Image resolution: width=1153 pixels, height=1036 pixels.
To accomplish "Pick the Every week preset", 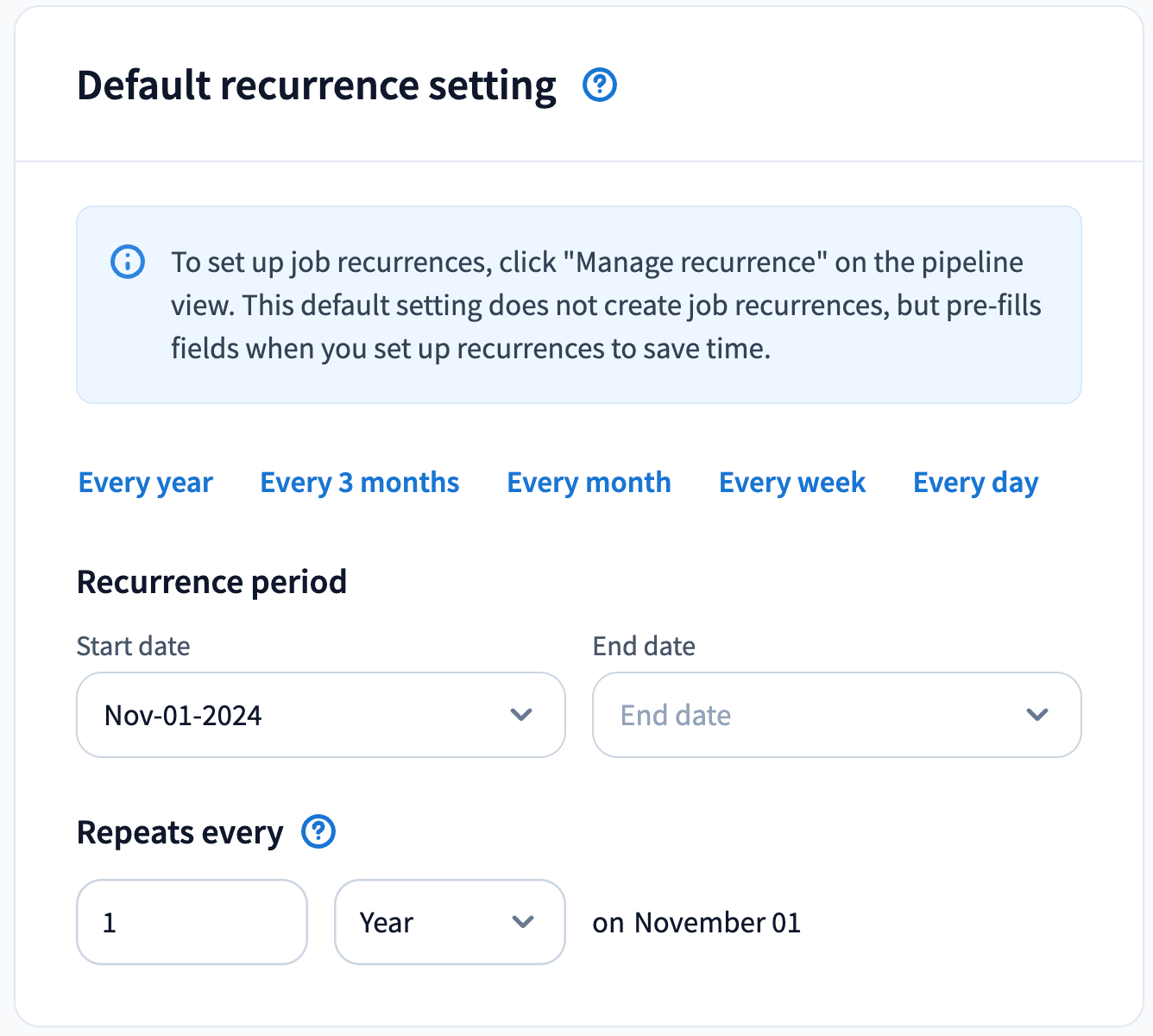I will tap(791, 483).
